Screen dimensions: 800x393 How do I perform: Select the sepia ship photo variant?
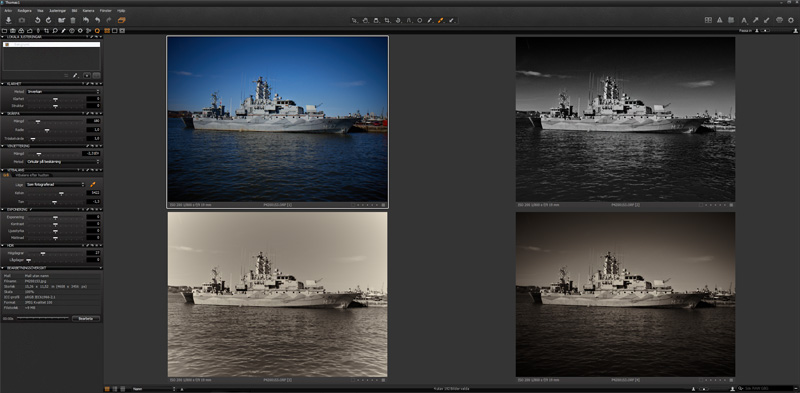click(278, 294)
